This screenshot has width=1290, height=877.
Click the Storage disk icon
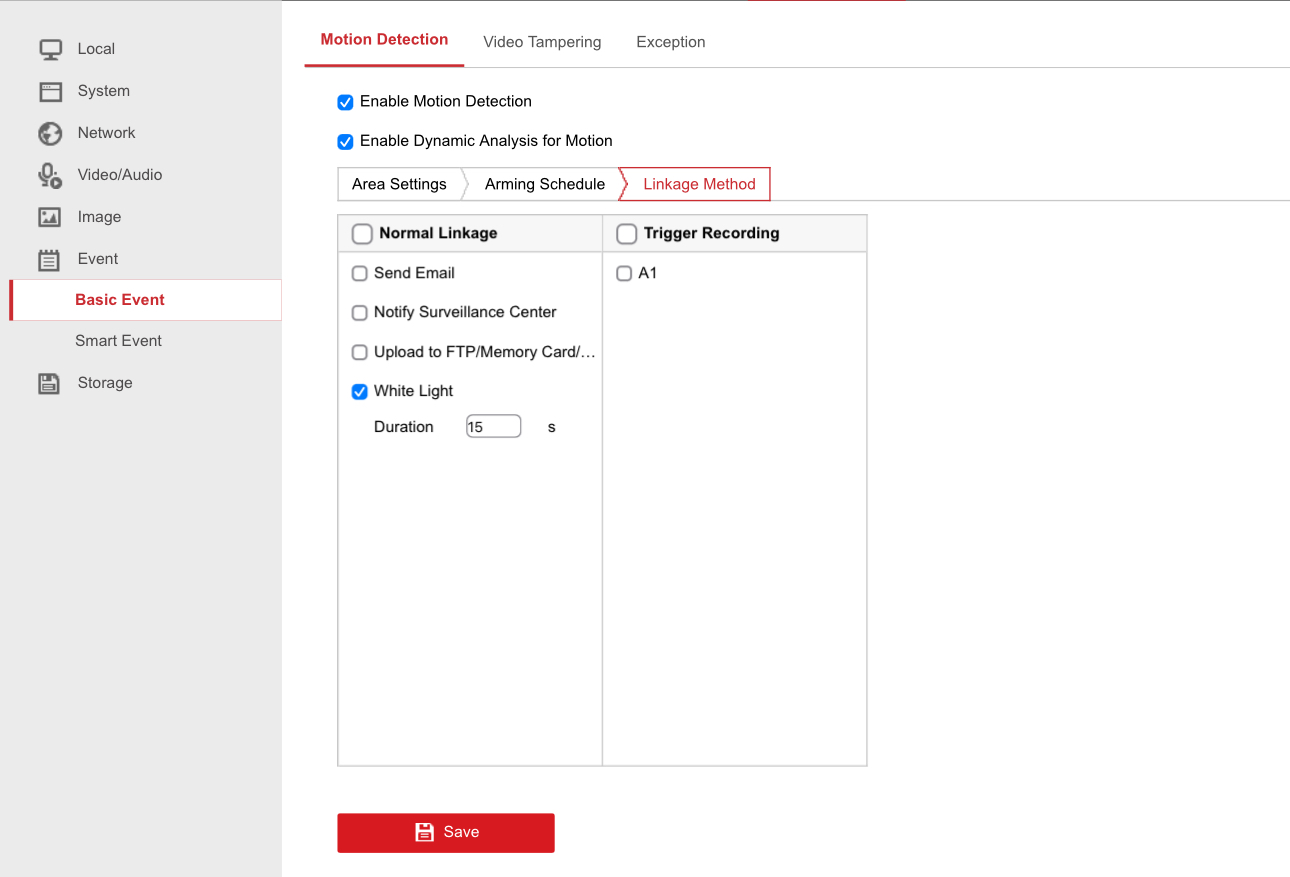(49, 383)
